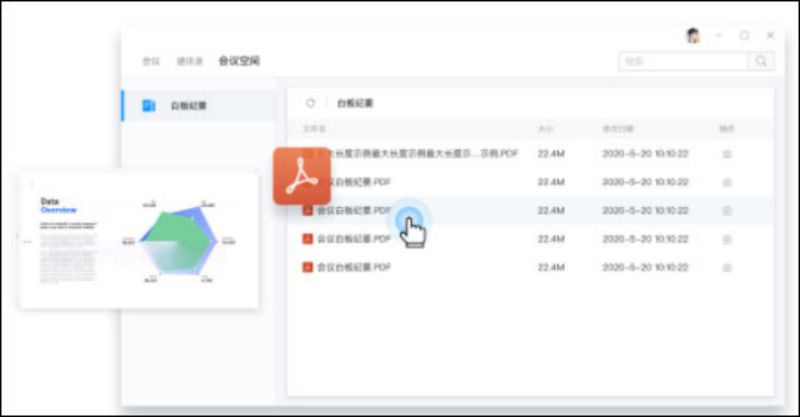
Task: Click the 修改日期 column header
Action: pyautogui.click(x=618, y=129)
